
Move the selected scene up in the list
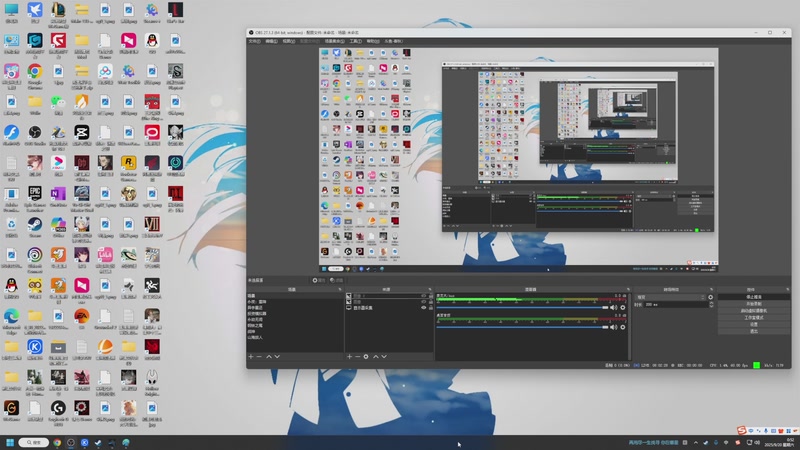(269, 357)
